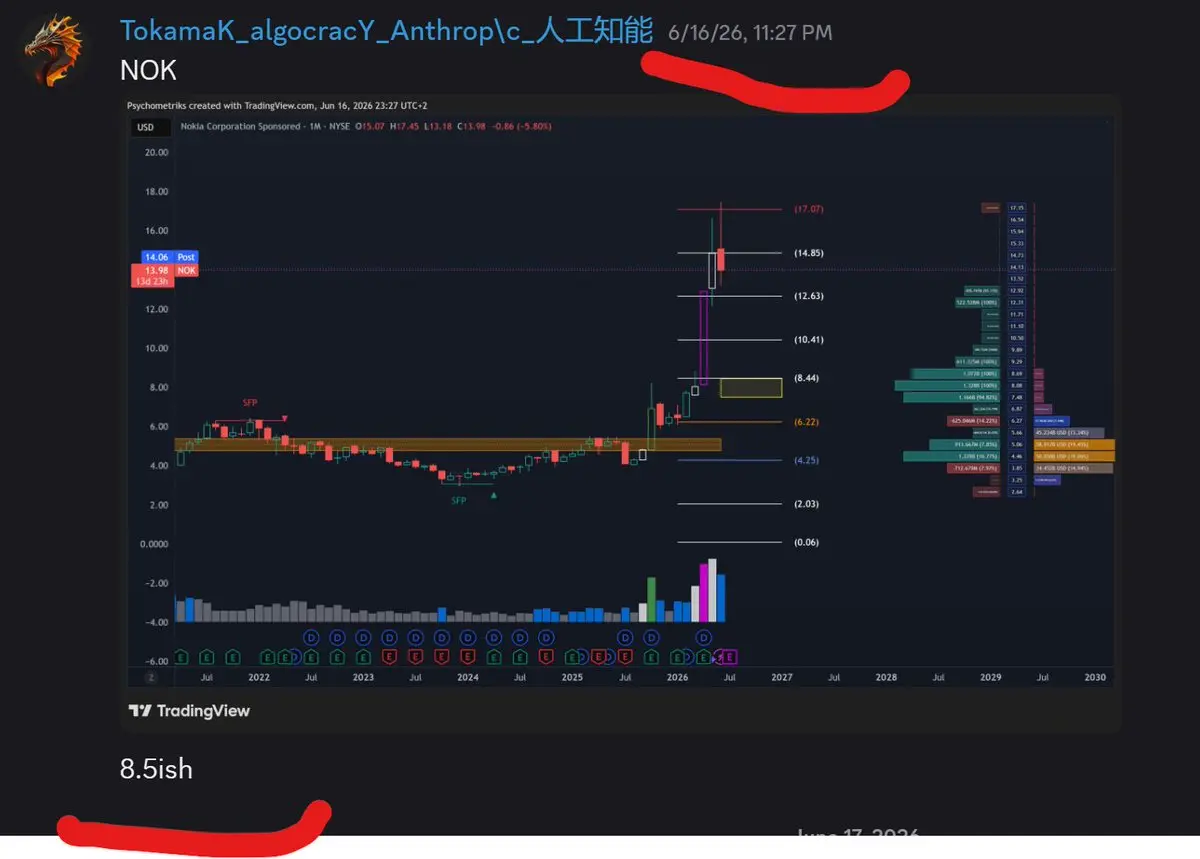Click the yellow outlined box near 8.44
Screen dimensions: 1200x859
(x=750, y=387)
